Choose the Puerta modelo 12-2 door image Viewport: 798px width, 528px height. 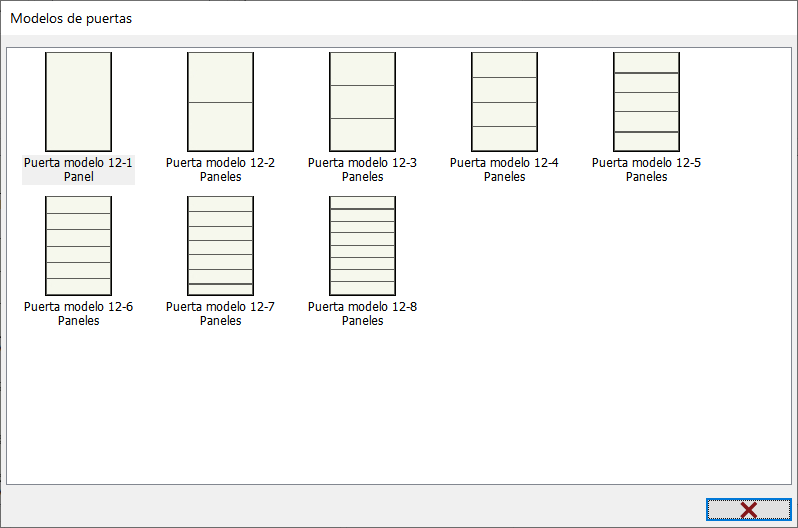click(220, 102)
